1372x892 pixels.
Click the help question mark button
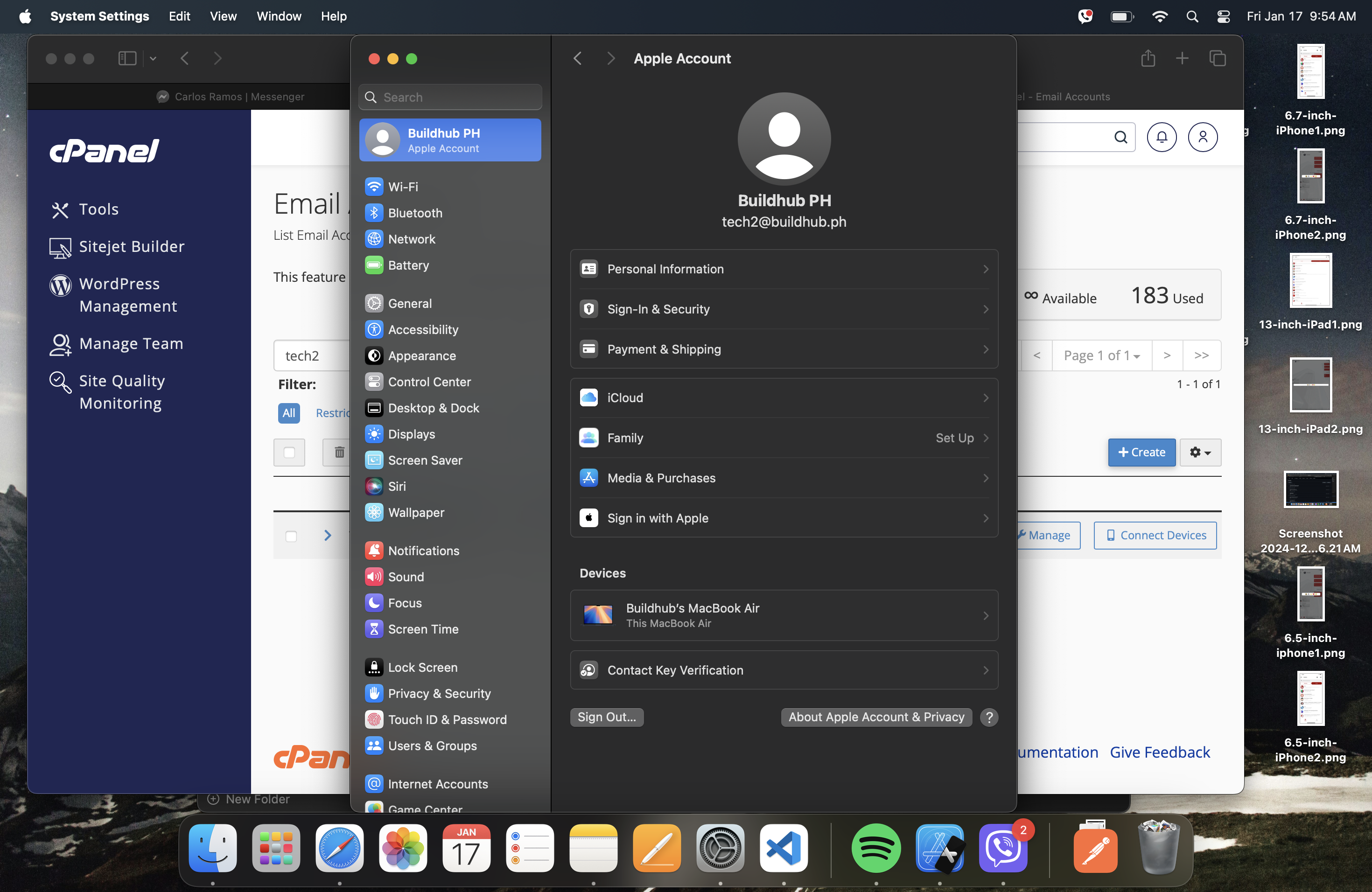[x=989, y=717]
